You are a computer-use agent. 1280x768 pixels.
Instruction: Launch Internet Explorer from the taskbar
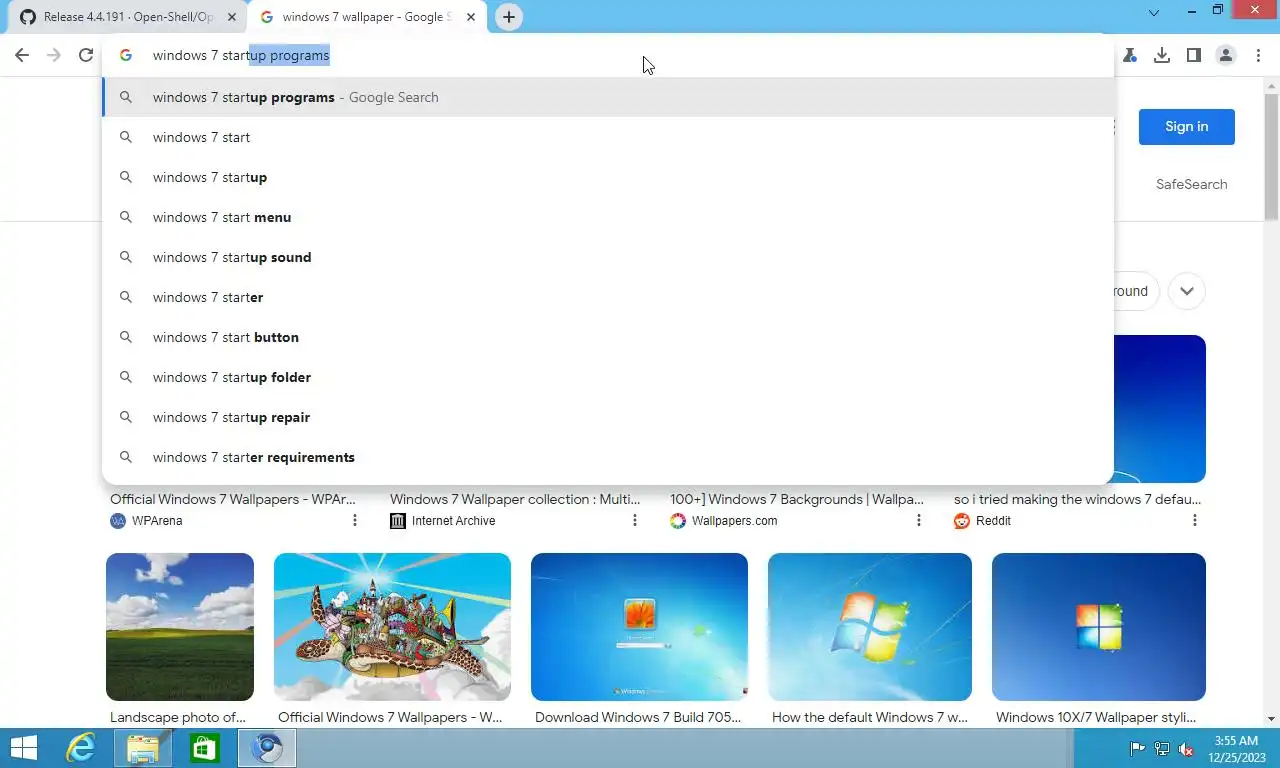81,748
